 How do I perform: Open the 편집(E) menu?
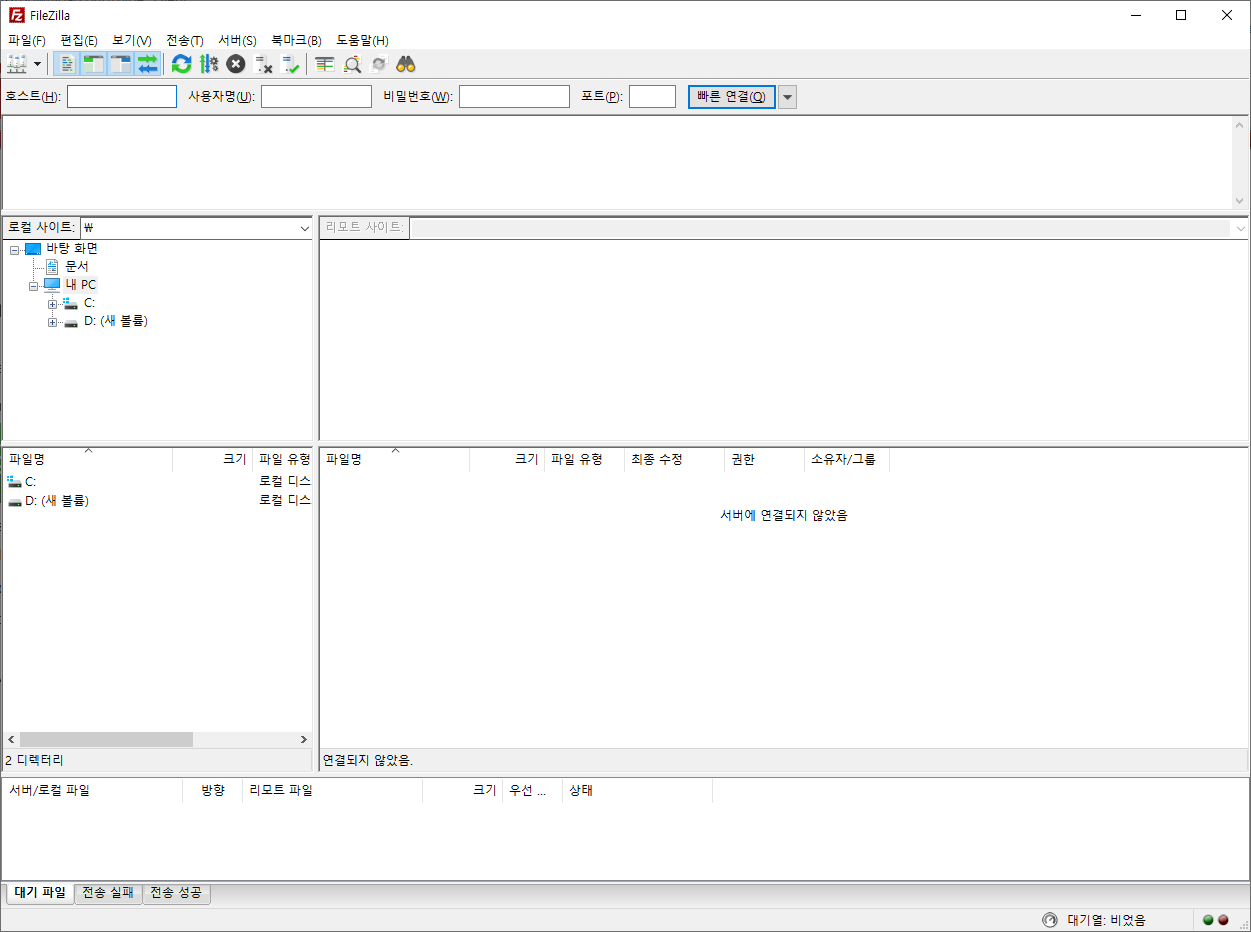point(79,40)
